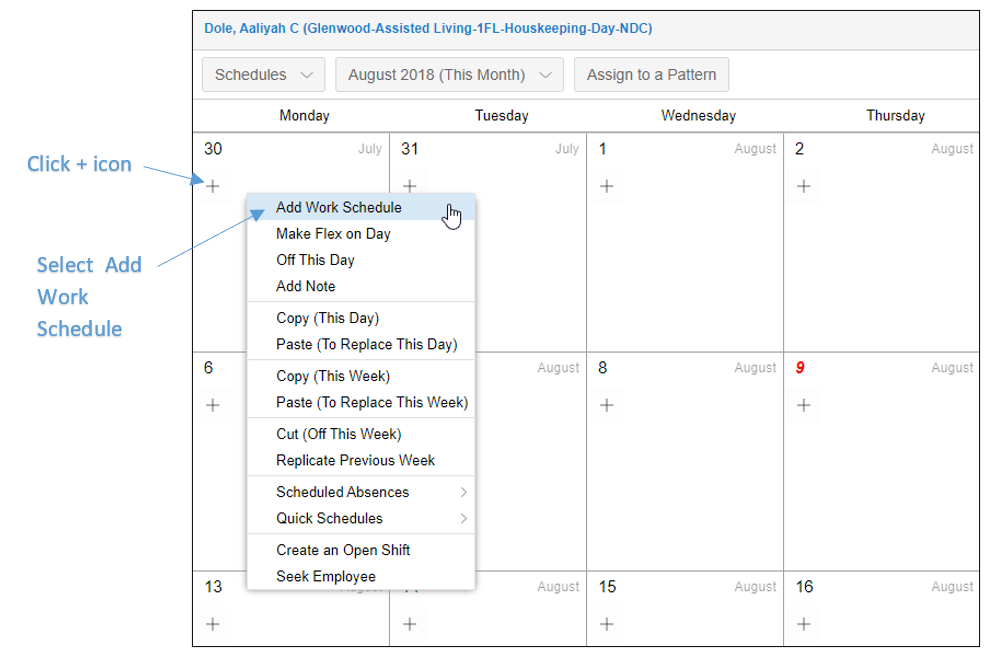
Task: Expand the Scheduled Absences submenu
Action: [x=361, y=492]
